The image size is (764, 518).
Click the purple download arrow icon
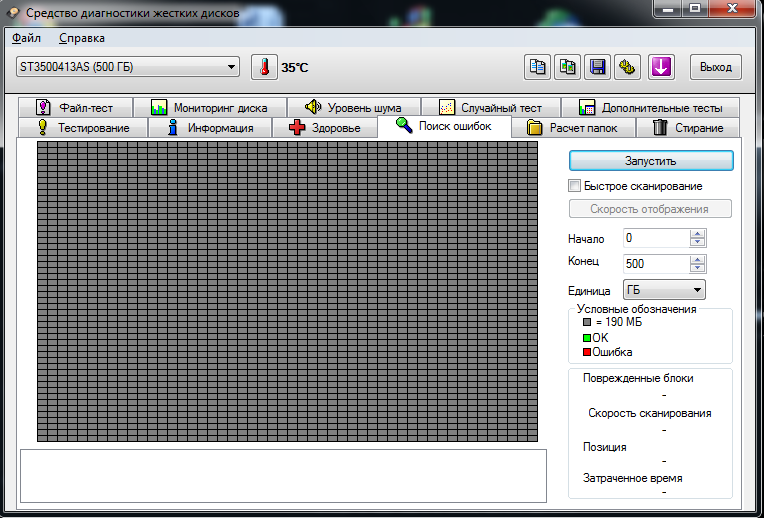coord(661,67)
